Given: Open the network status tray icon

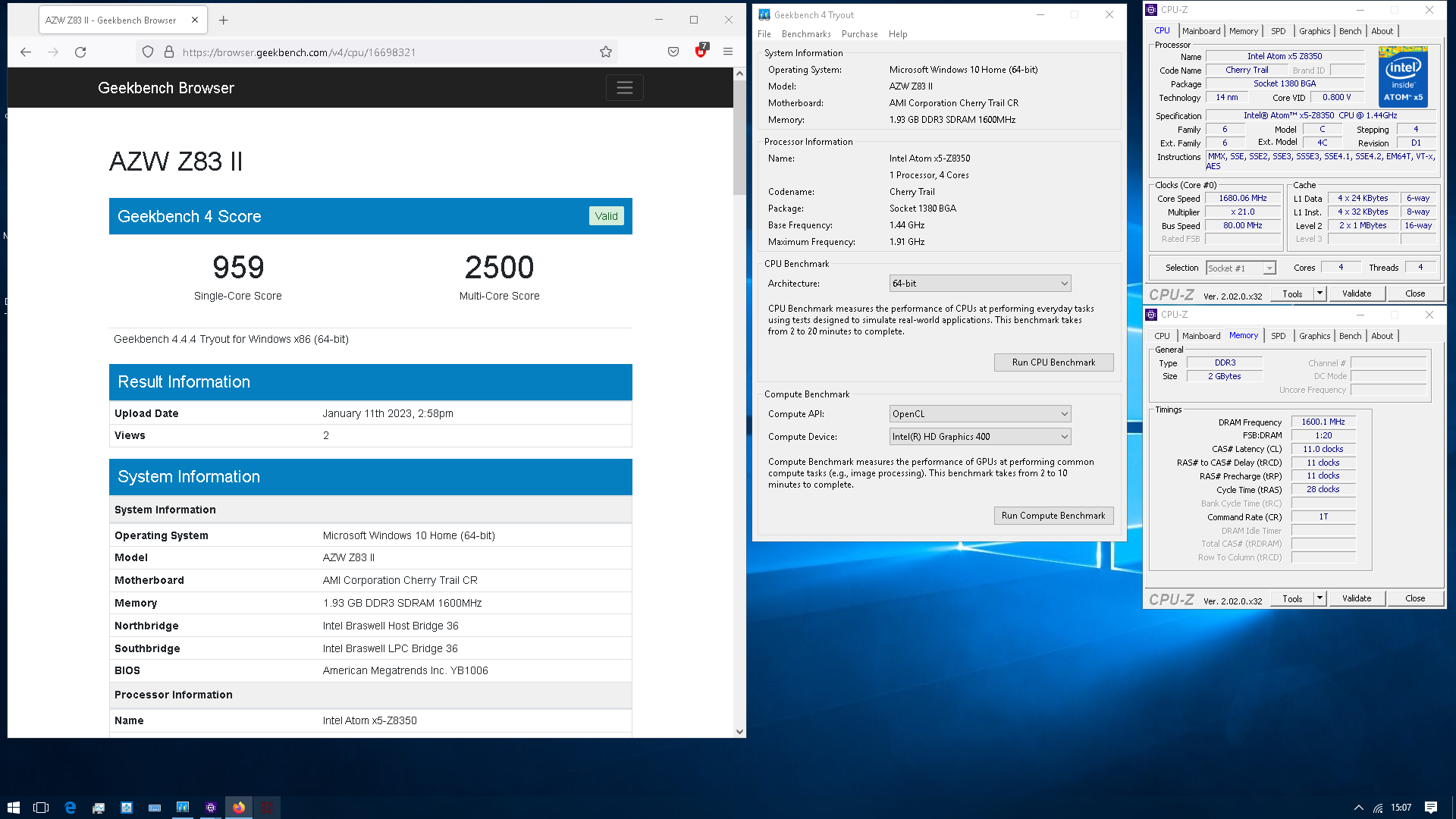Looking at the screenshot, I should point(1378,808).
